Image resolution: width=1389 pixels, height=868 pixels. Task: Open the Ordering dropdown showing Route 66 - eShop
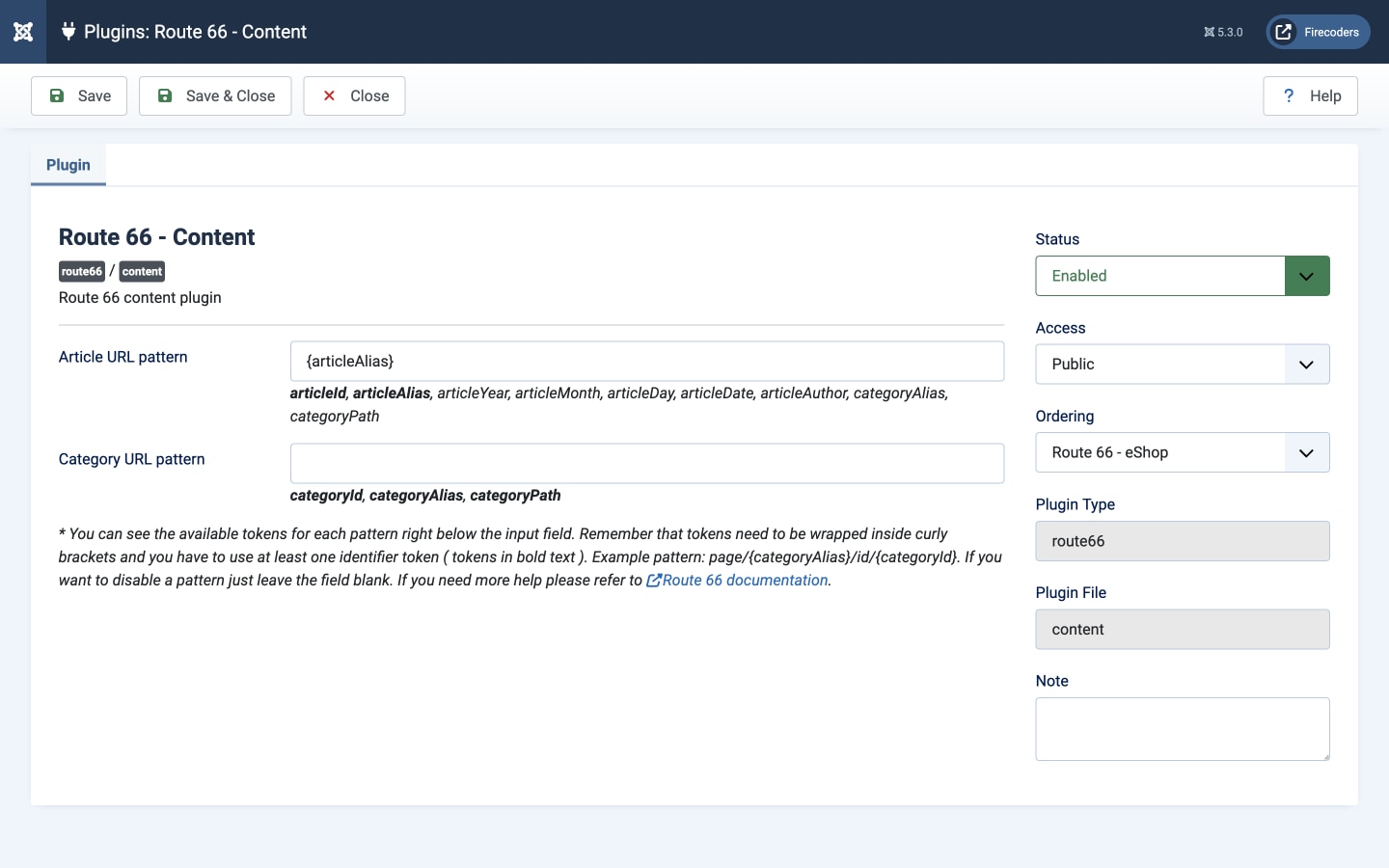(1183, 452)
